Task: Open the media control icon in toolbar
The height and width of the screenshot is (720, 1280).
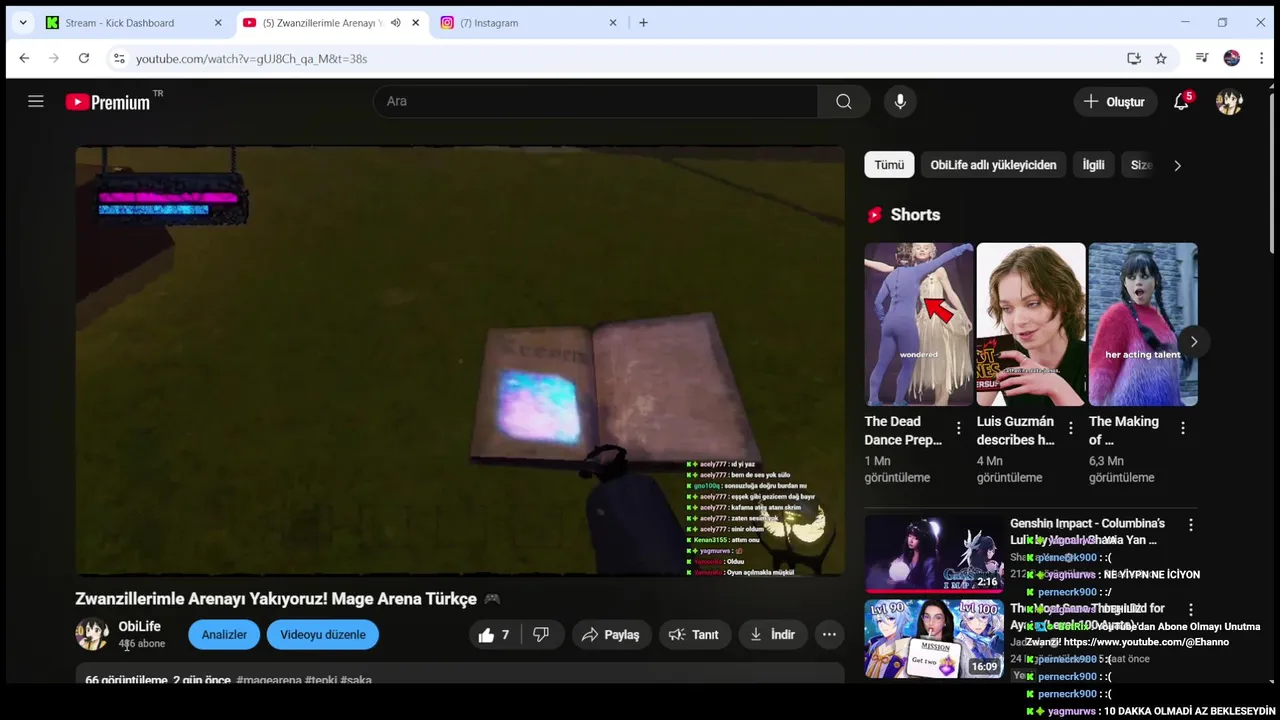Action: [x=1202, y=59]
